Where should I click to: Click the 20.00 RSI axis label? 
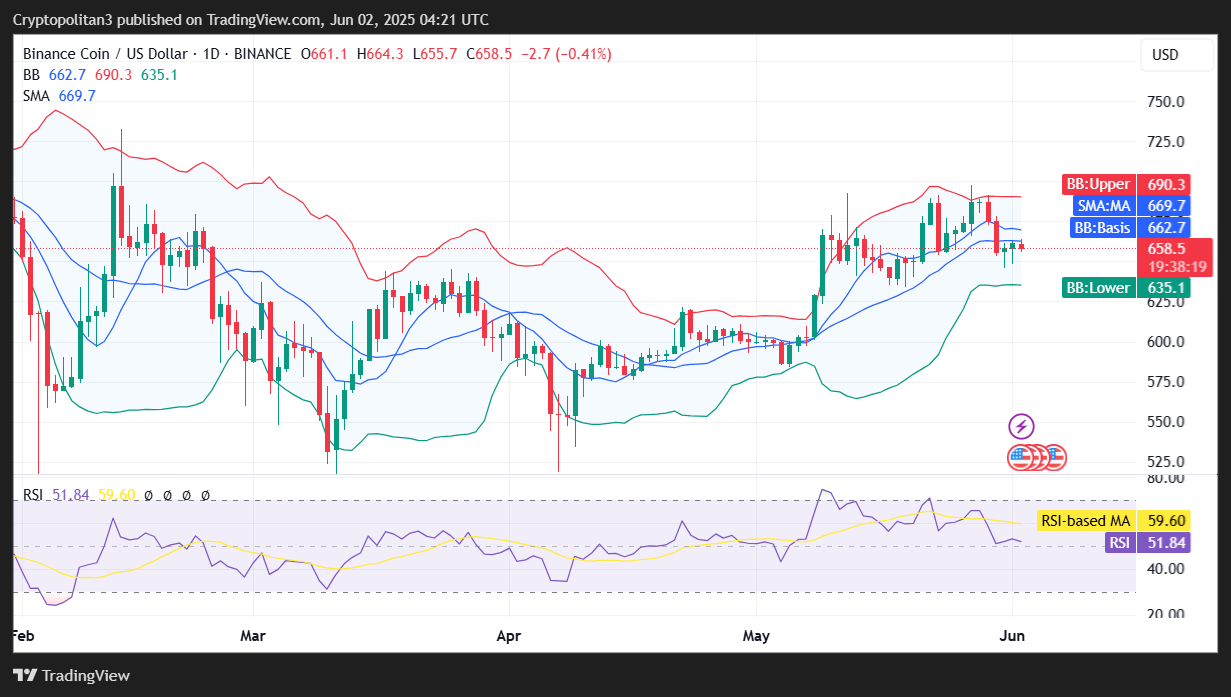pyautogui.click(x=1165, y=614)
